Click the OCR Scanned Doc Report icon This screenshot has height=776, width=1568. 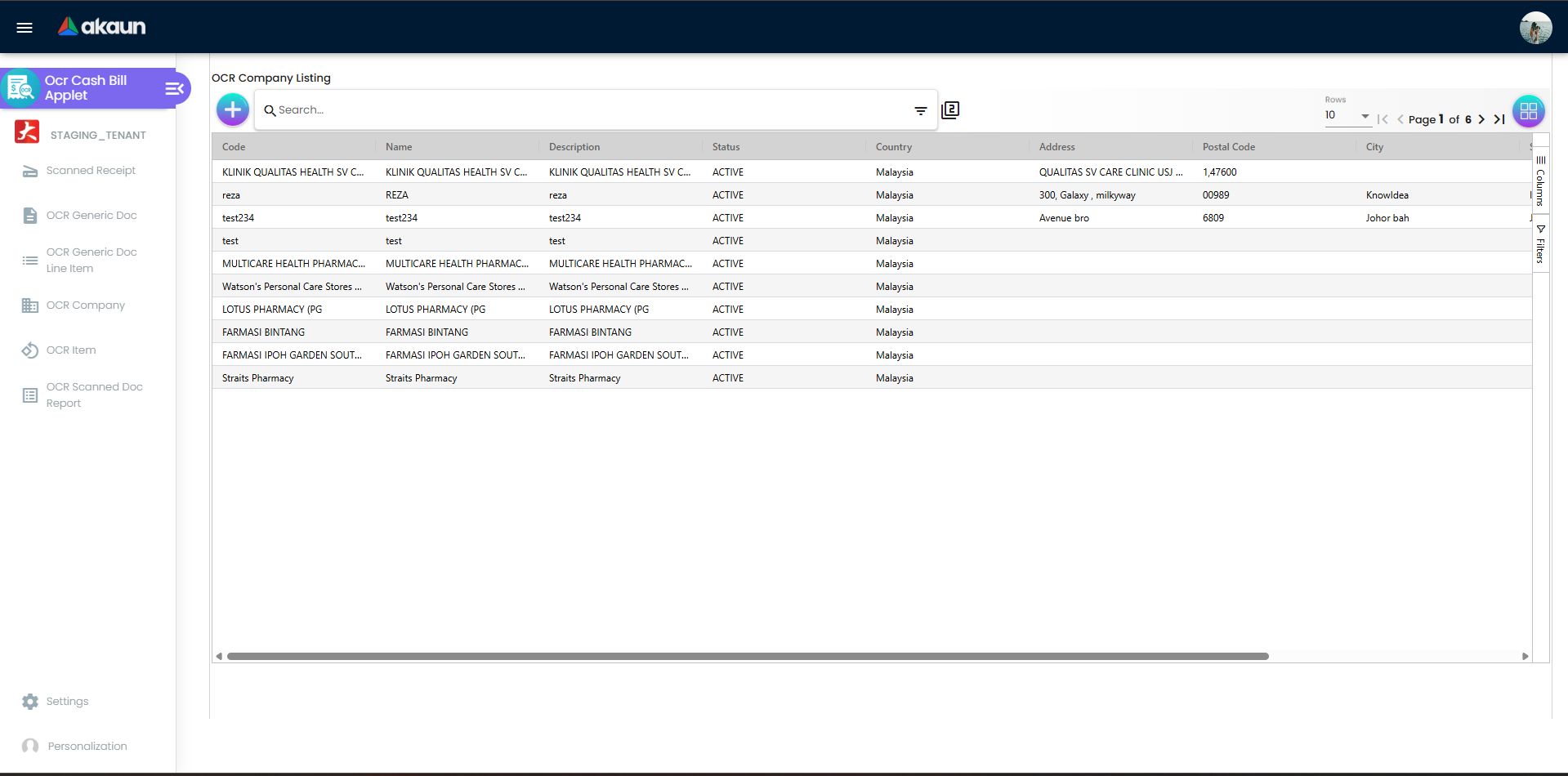point(30,395)
